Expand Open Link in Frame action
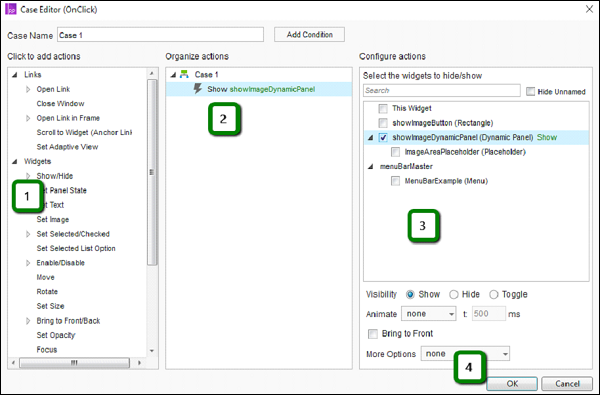 [x=28, y=118]
